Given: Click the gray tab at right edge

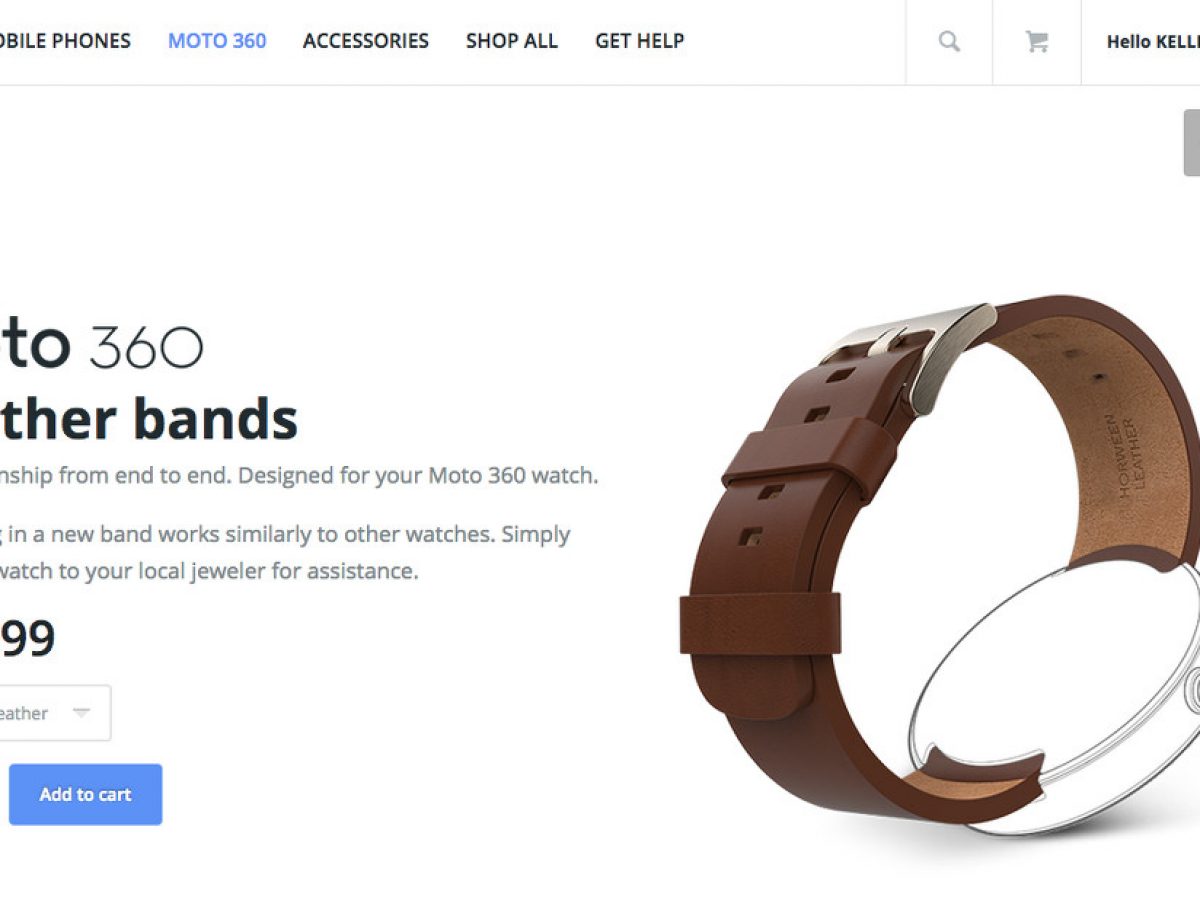Looking at the screenshot, I should click(x=1192, y=143).
